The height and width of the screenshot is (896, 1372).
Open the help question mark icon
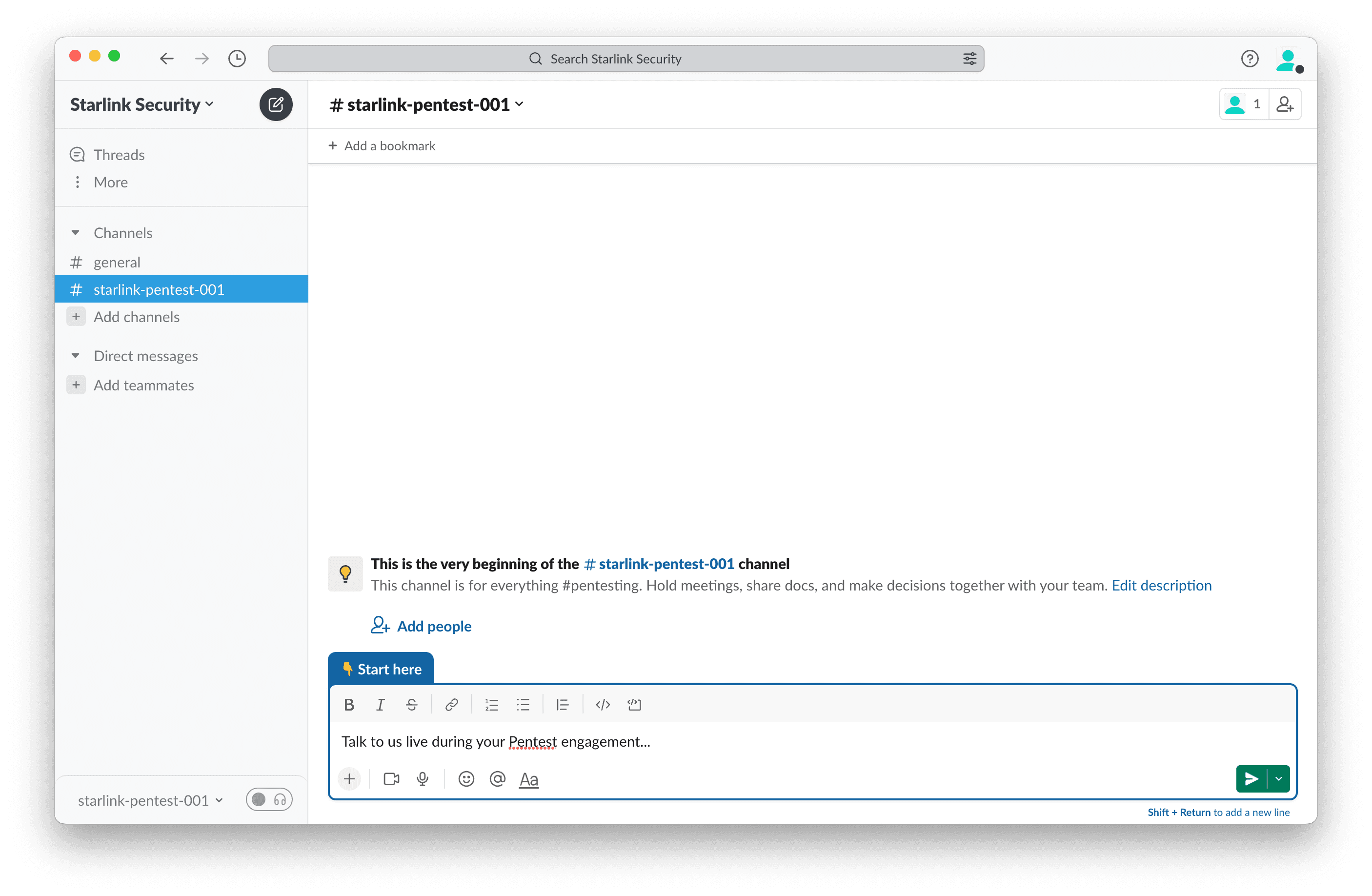pos(1249,59)
